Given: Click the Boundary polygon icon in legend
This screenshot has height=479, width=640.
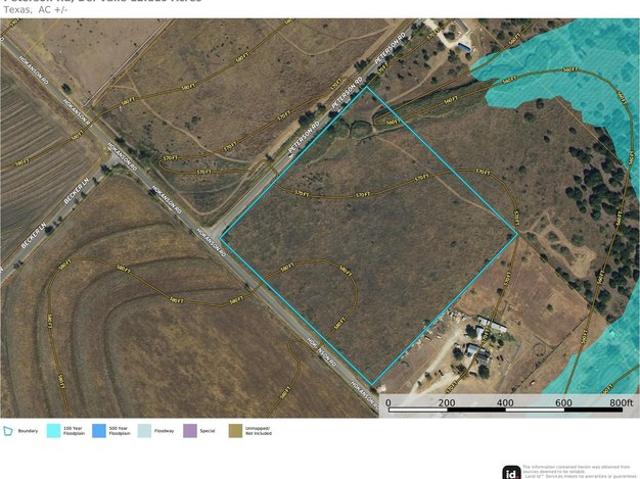Looking at the screenshot, I should coord(8,431).
